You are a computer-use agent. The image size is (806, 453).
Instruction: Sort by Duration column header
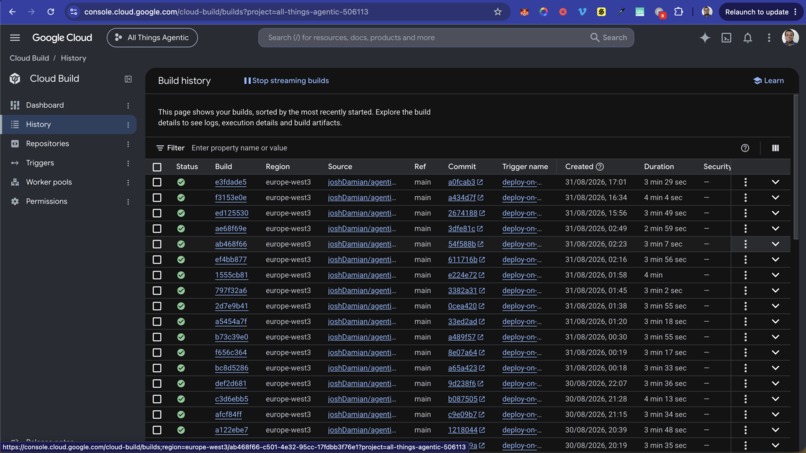click(658, 167)
